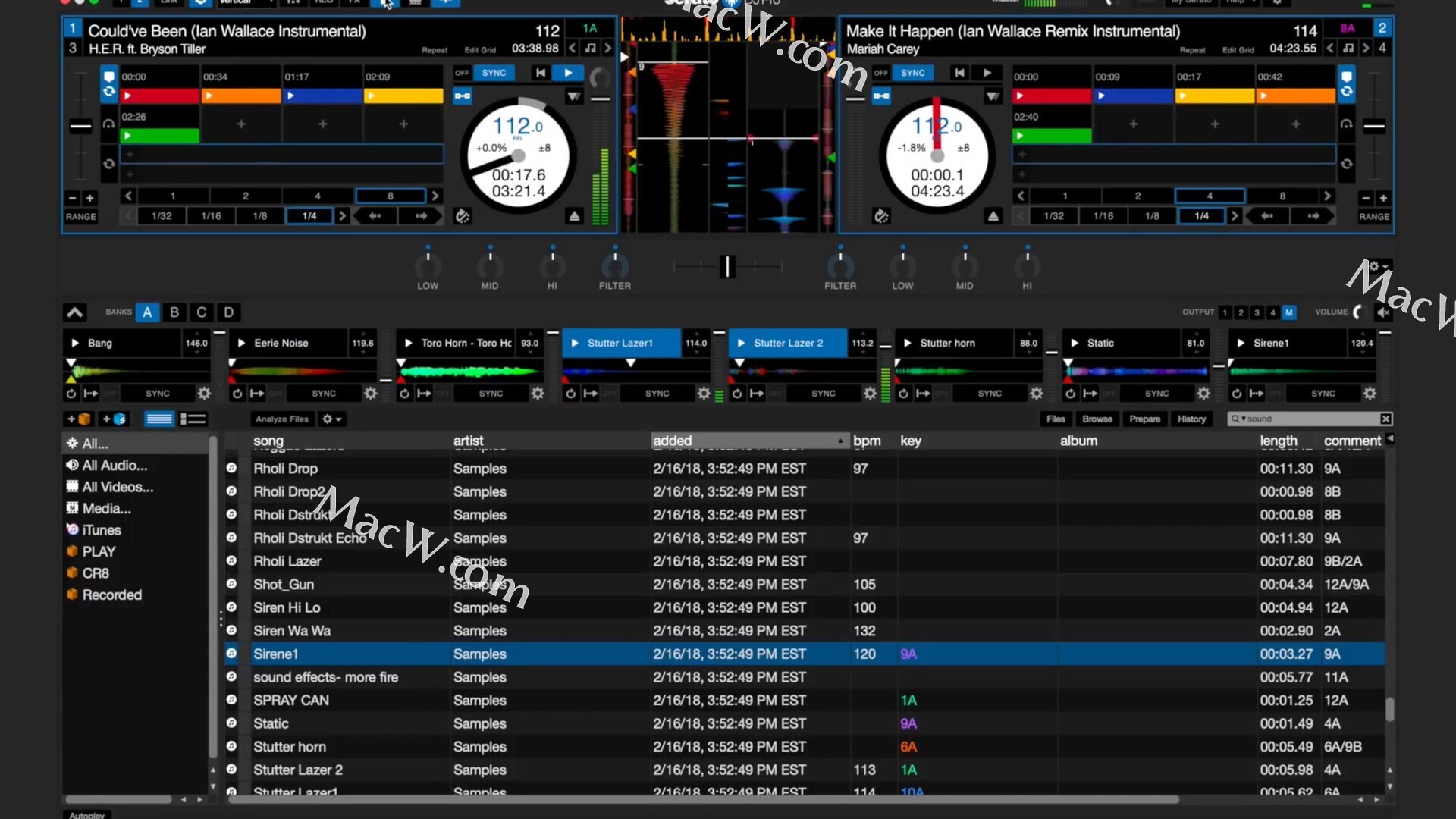This screenshot has width=1456, height=819.
Task: Toggle headphone cue on deck 2
Action: 1346,124
